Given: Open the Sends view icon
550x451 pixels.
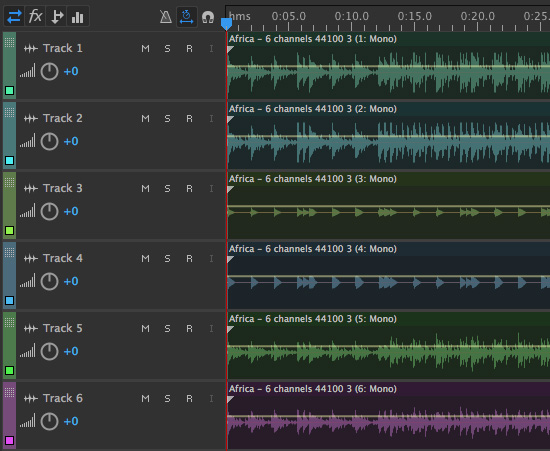Looking at the screenshot, I should (x=56, y=16).
